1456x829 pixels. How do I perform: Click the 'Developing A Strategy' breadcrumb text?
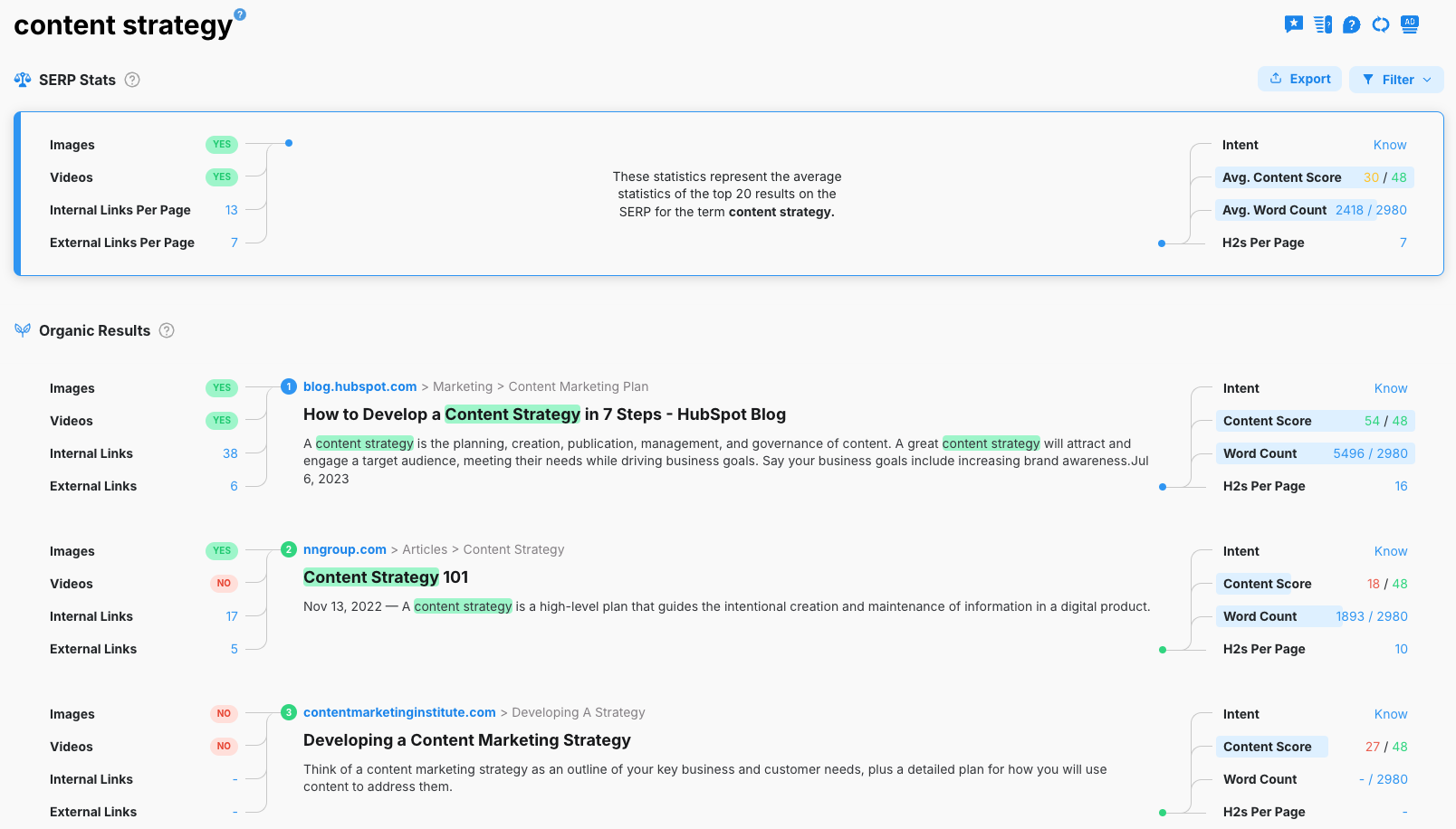click(x=579, y=712)
